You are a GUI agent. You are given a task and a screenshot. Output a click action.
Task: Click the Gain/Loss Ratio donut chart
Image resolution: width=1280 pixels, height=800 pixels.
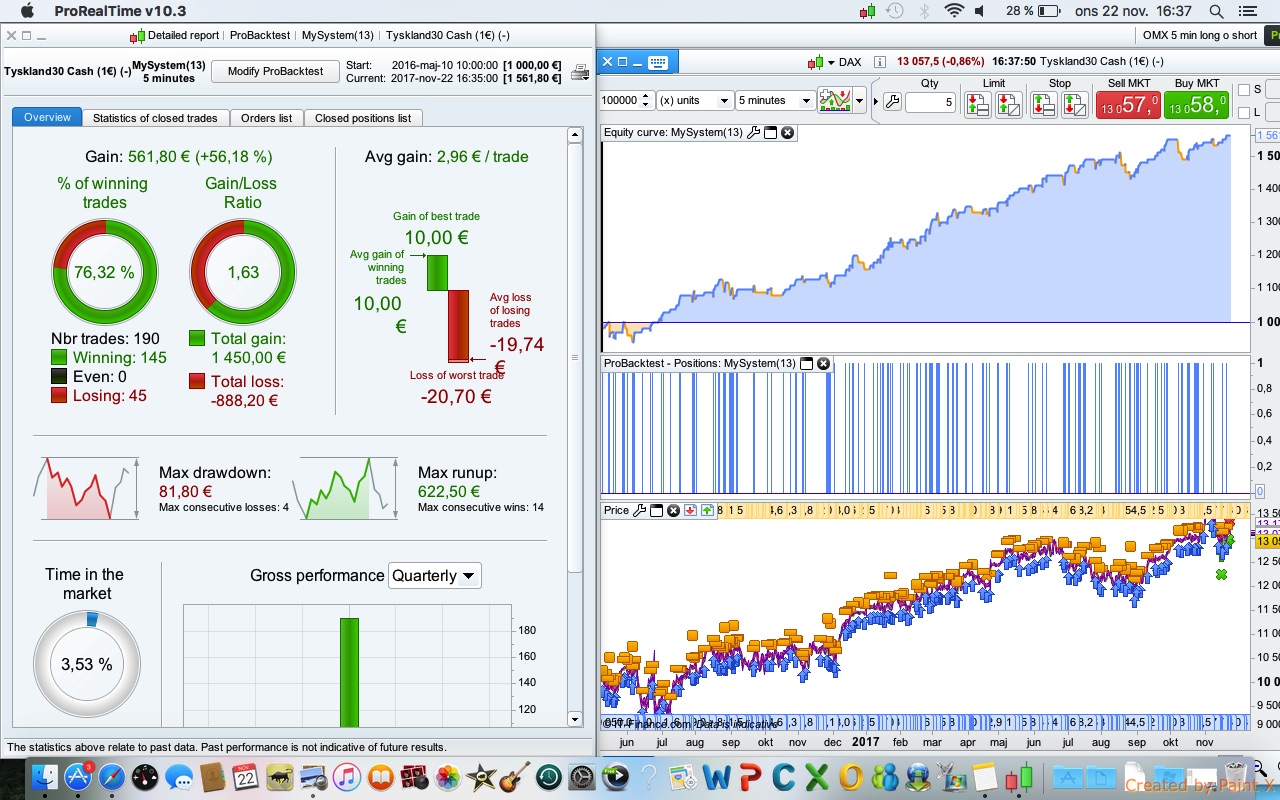click(x=243, y=272)
